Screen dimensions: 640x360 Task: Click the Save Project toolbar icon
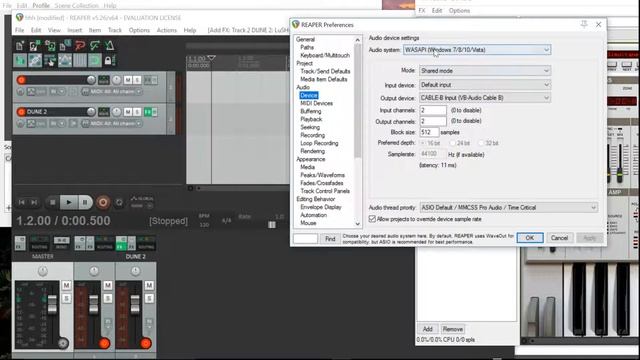50,46
